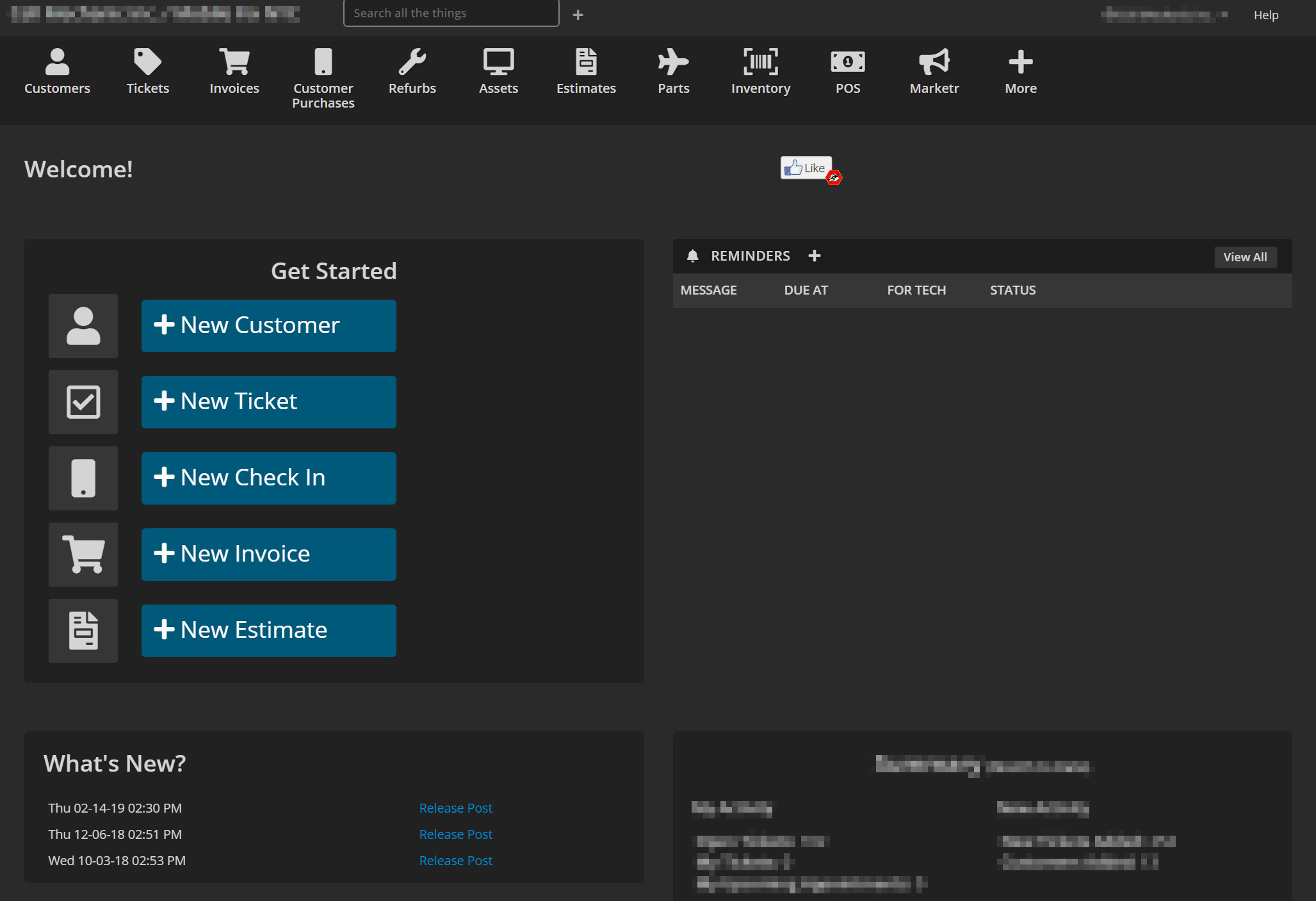Click the Welcome! heading

click(x=78, y=169)
